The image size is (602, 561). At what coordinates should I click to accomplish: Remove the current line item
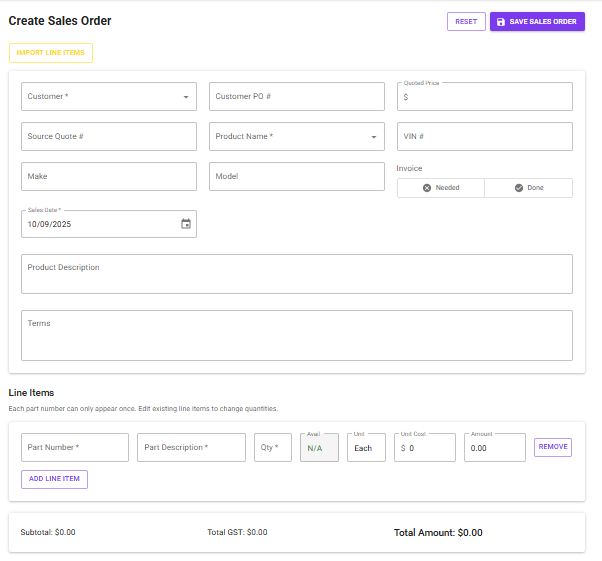(x=553, y=447)
